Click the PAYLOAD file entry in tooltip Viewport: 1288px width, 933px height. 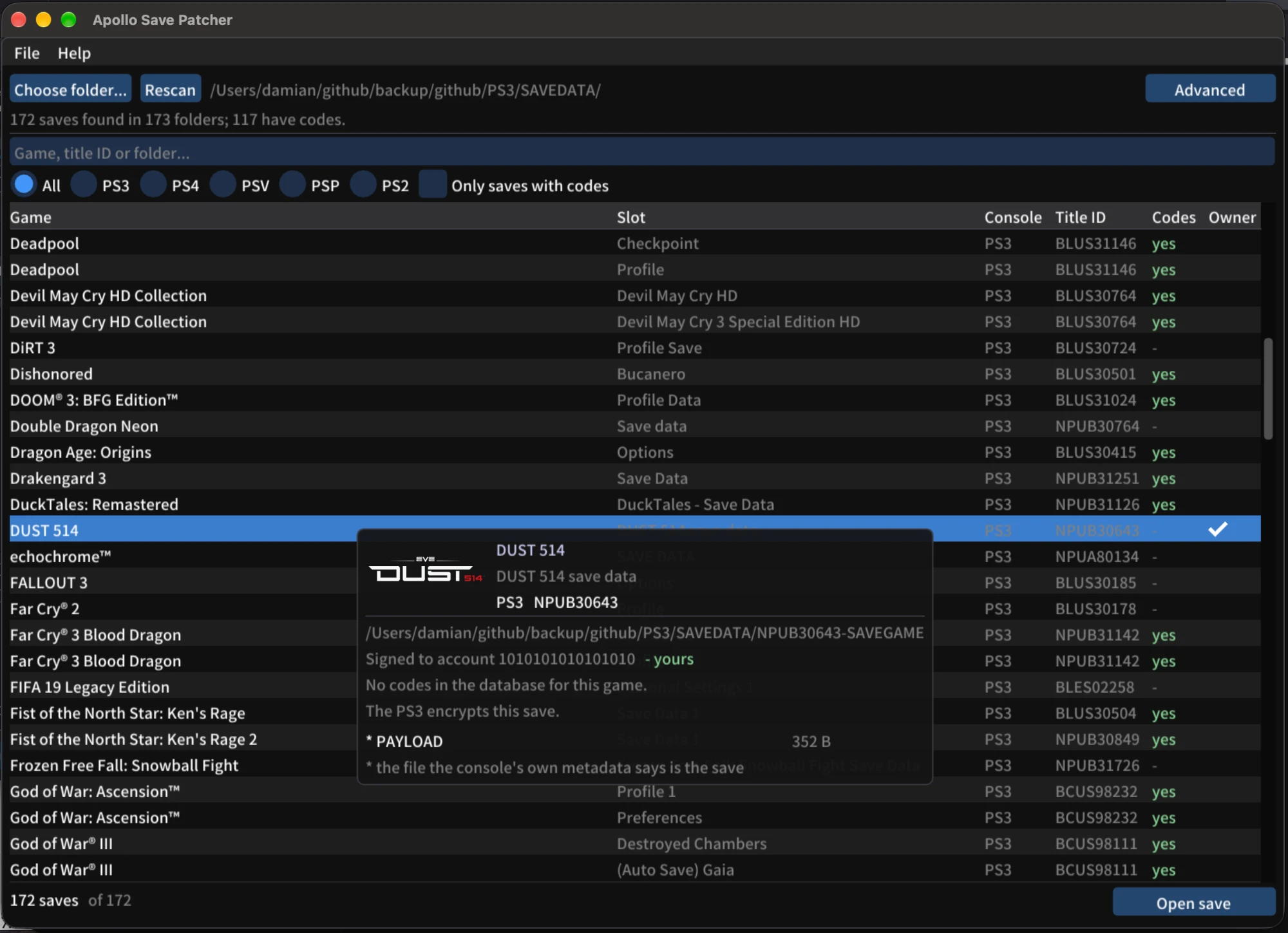598,741
